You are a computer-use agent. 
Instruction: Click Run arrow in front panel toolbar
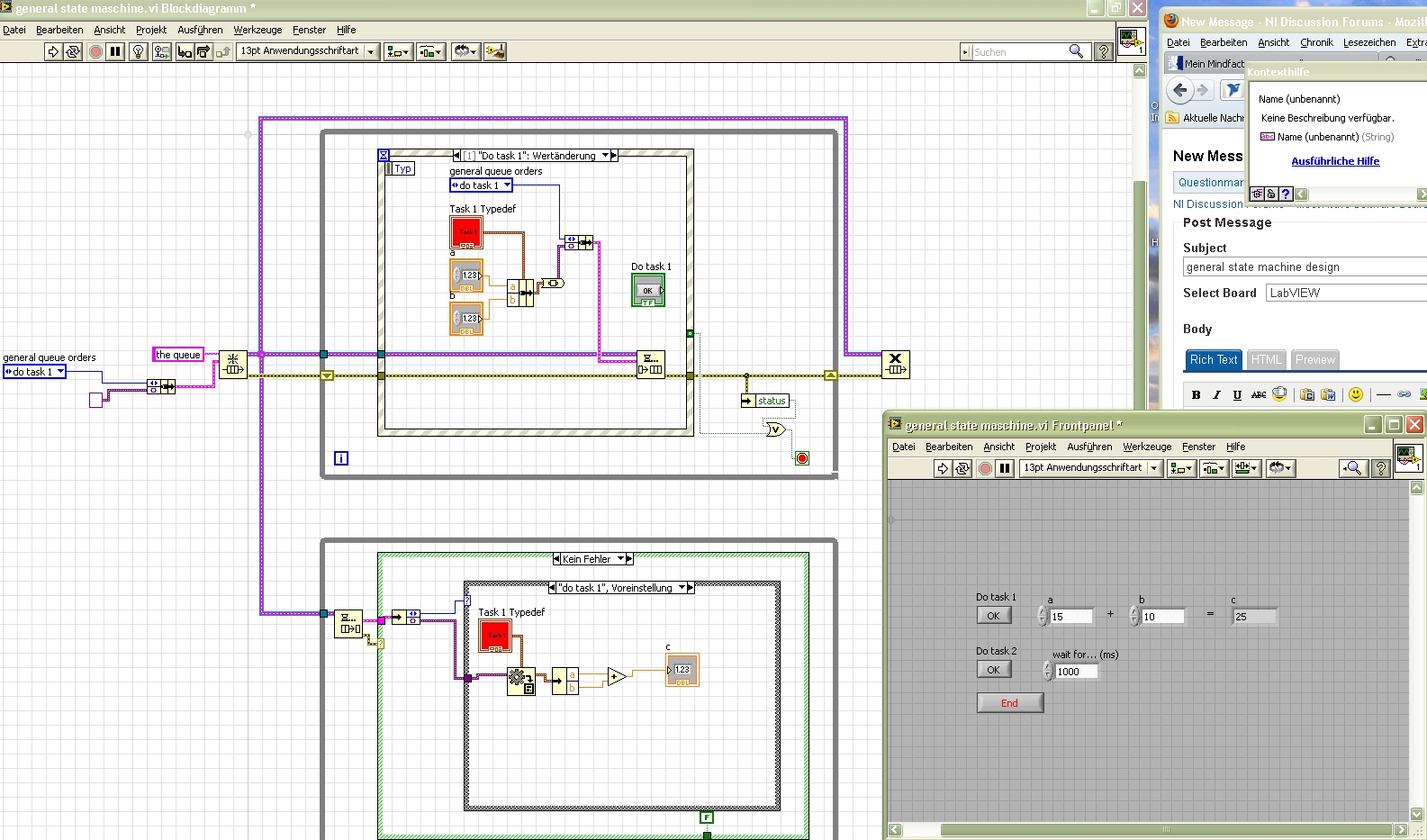click(943, 468)
